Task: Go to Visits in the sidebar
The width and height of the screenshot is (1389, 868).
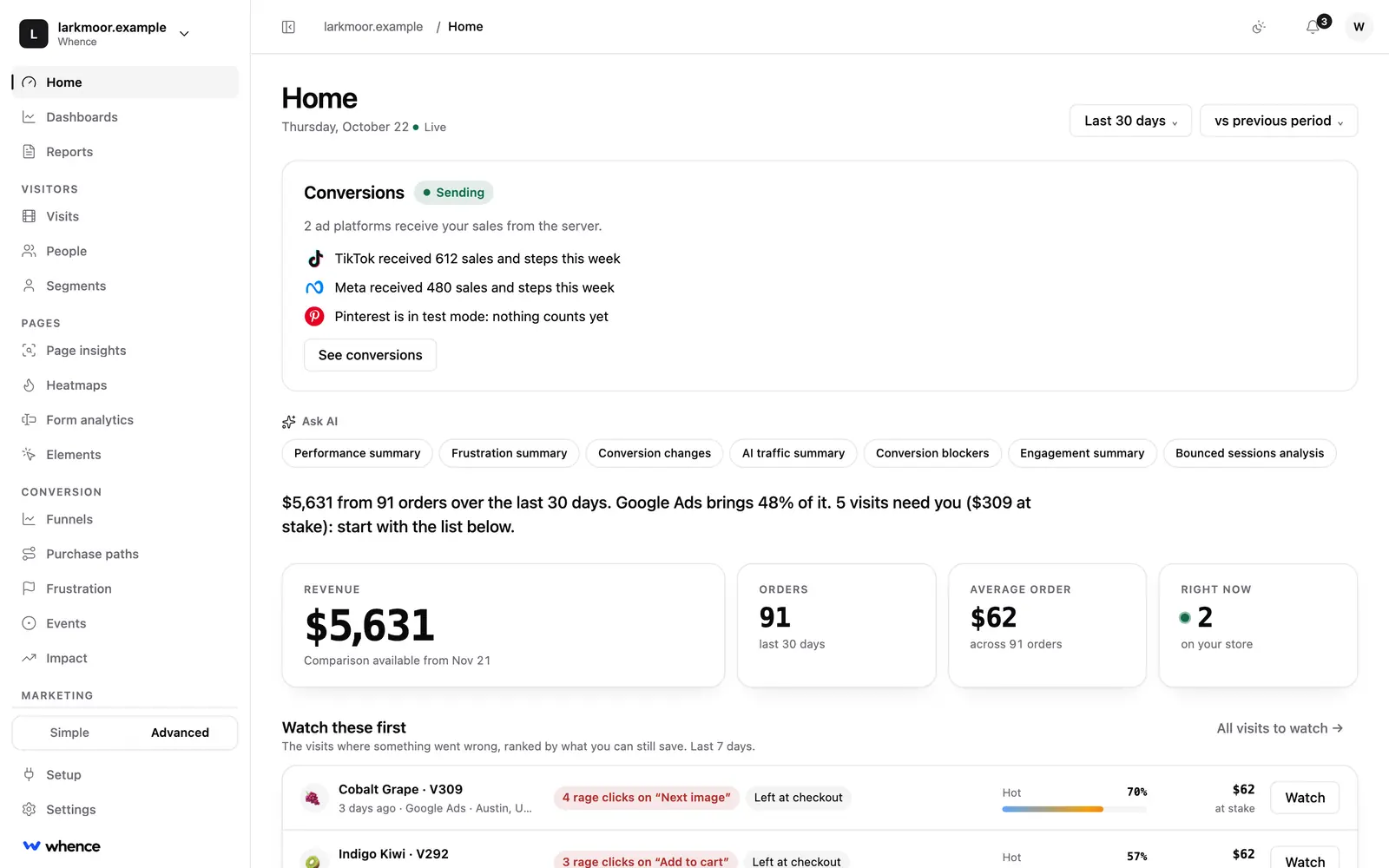Action: tap(125, 216)
